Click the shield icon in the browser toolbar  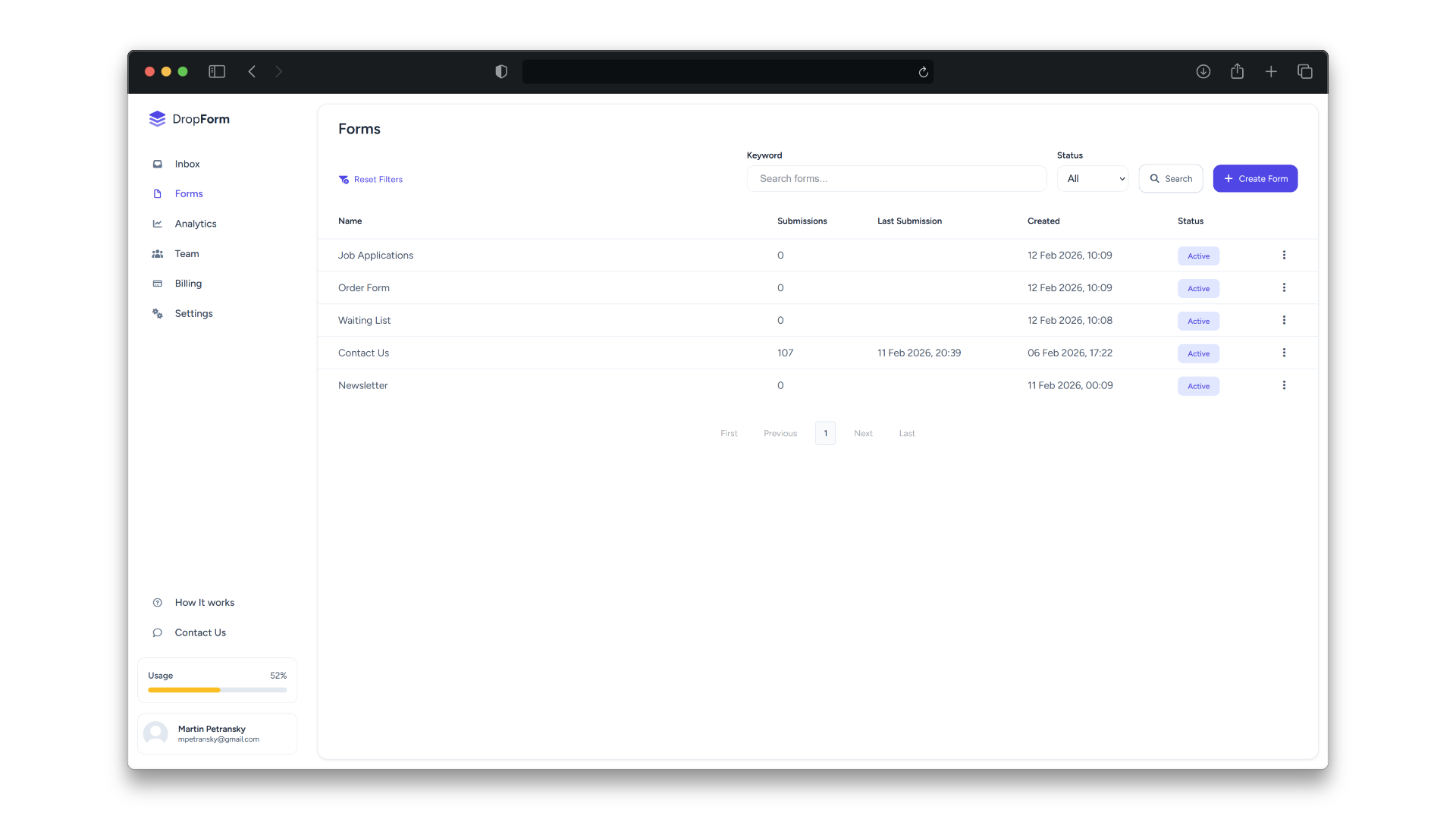[x=500, y=71]
